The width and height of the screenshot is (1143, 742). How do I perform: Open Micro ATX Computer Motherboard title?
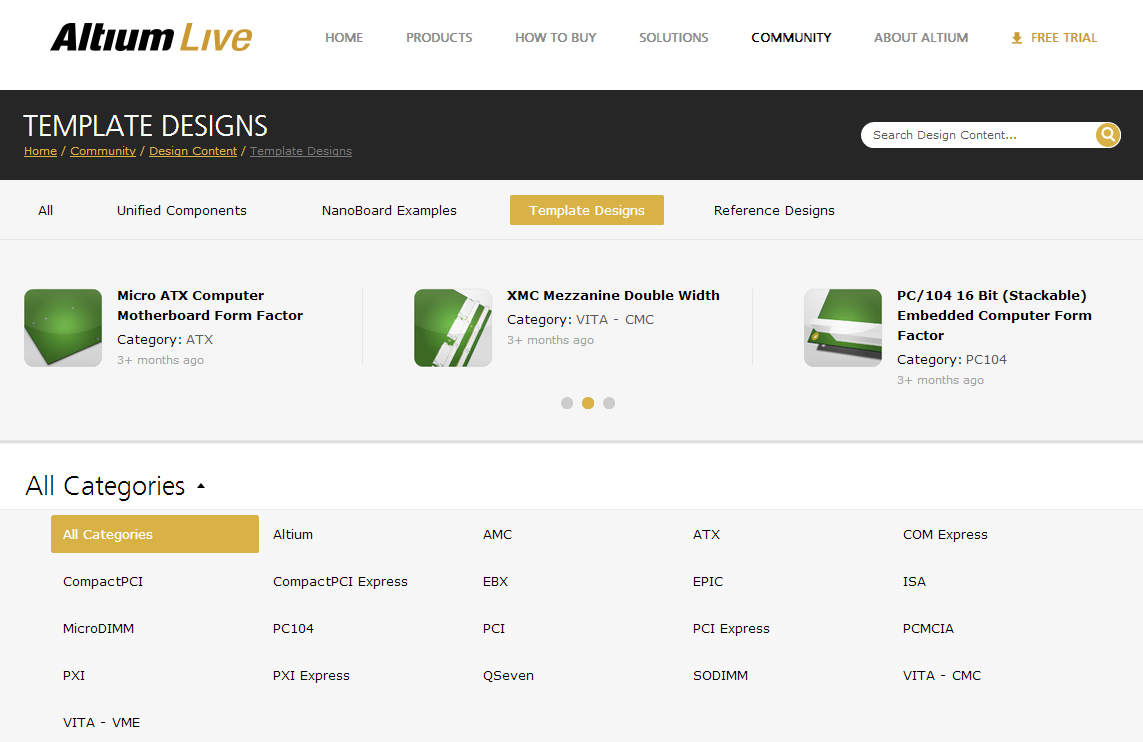[x=210, y=305]
